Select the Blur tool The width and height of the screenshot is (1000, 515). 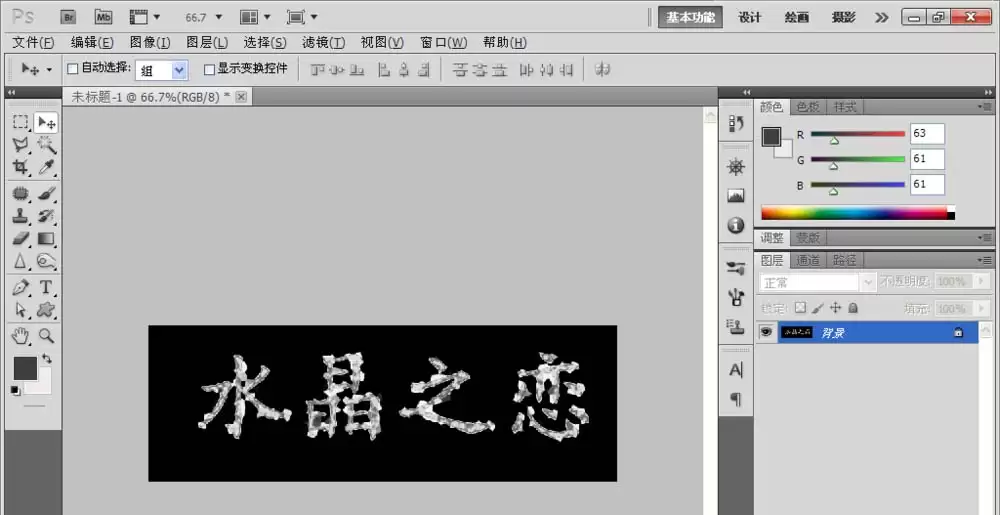[x=21, y=261]
